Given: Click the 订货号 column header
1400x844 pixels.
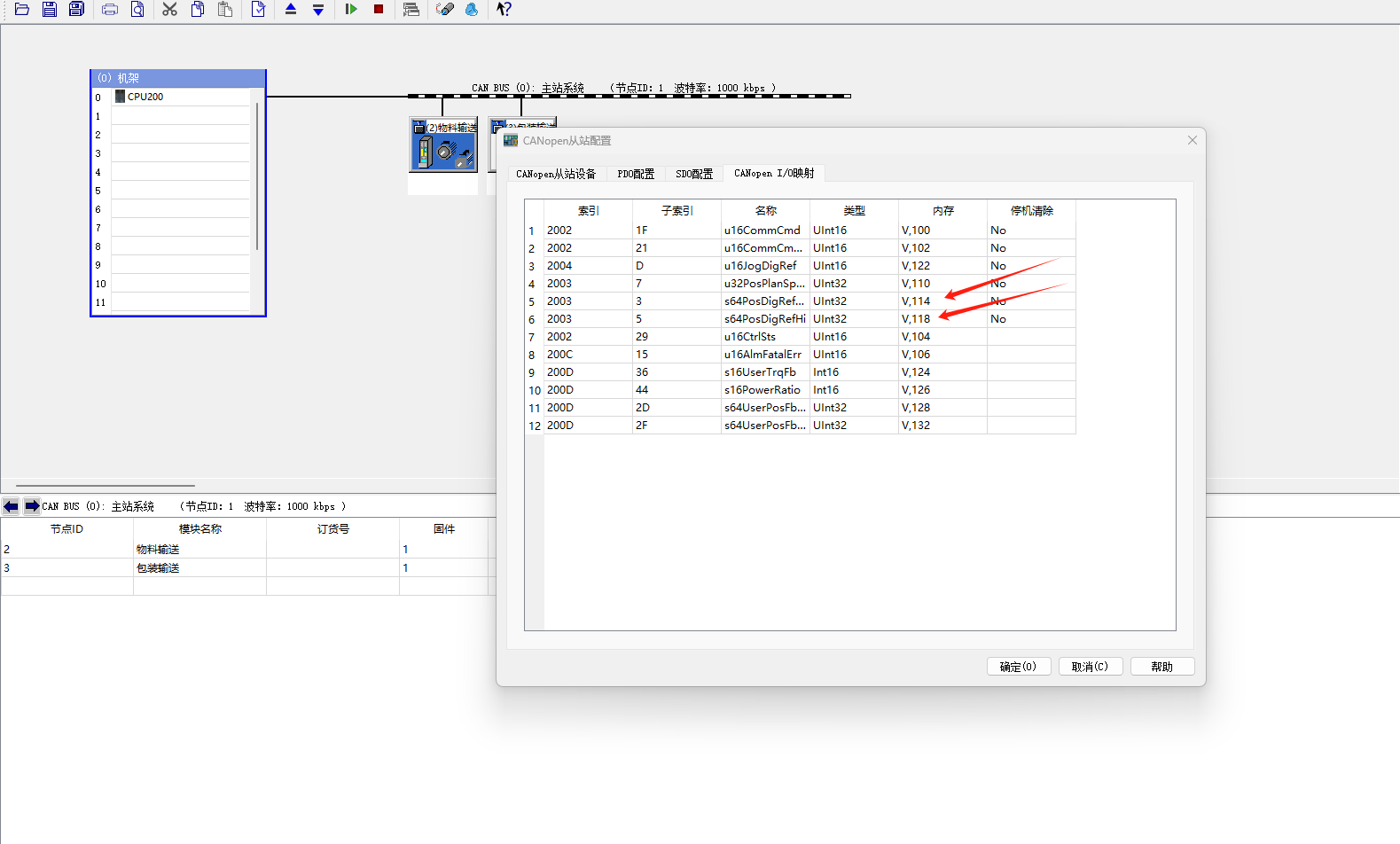Looking at the screenshot, I should click(333, 529).
